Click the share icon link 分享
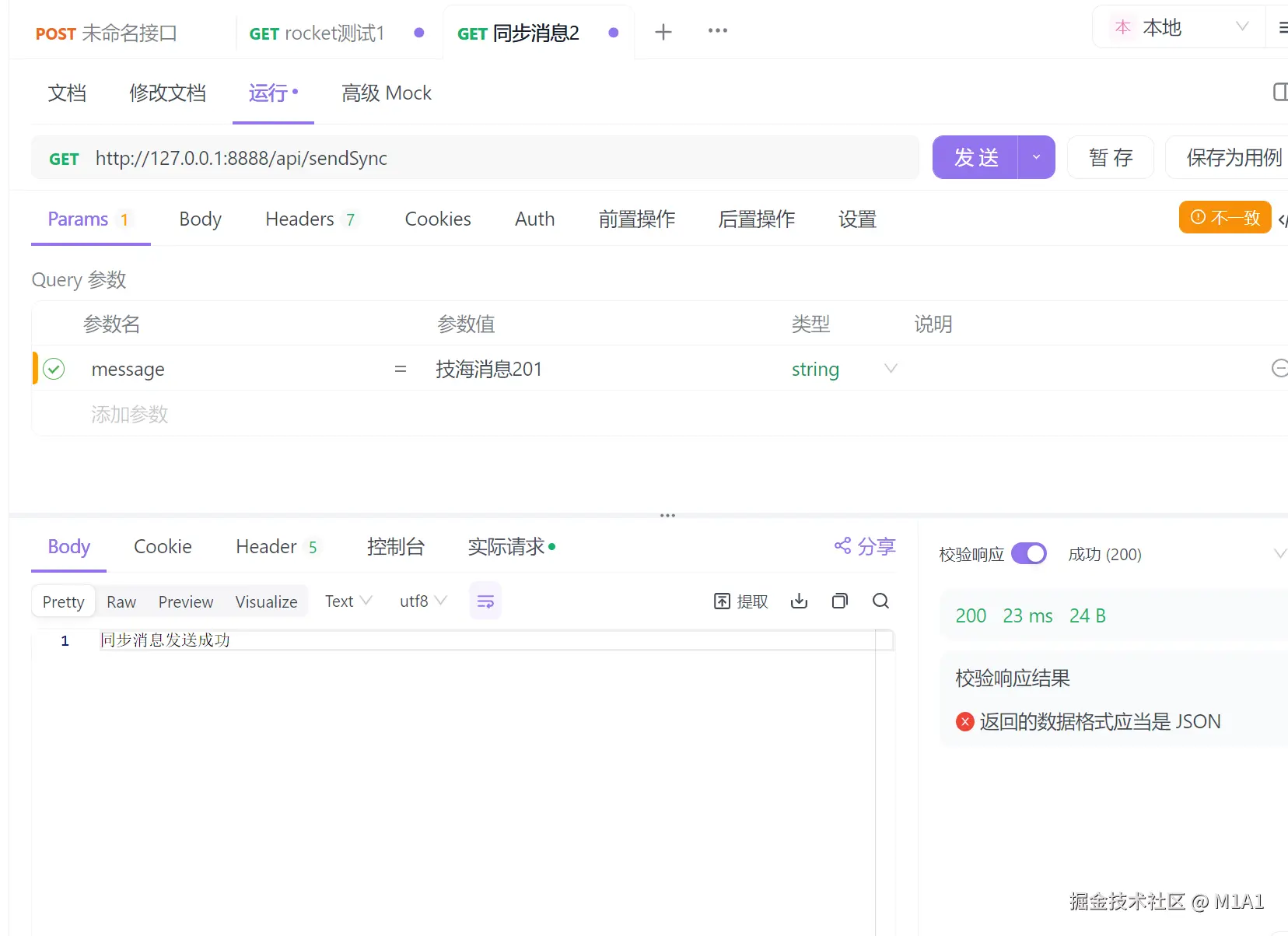Screen dimensions: 1288x936 point(865,546)
